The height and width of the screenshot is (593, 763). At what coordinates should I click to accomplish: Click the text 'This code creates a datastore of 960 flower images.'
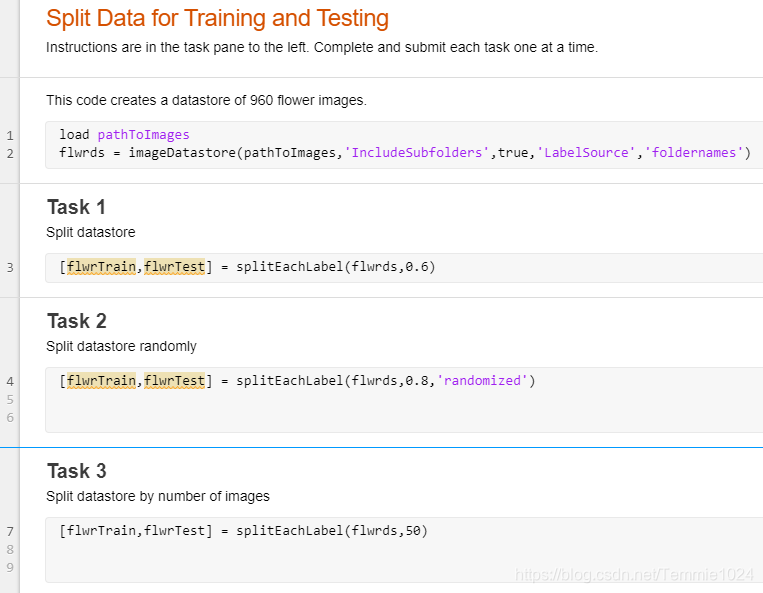coord(206,100)
